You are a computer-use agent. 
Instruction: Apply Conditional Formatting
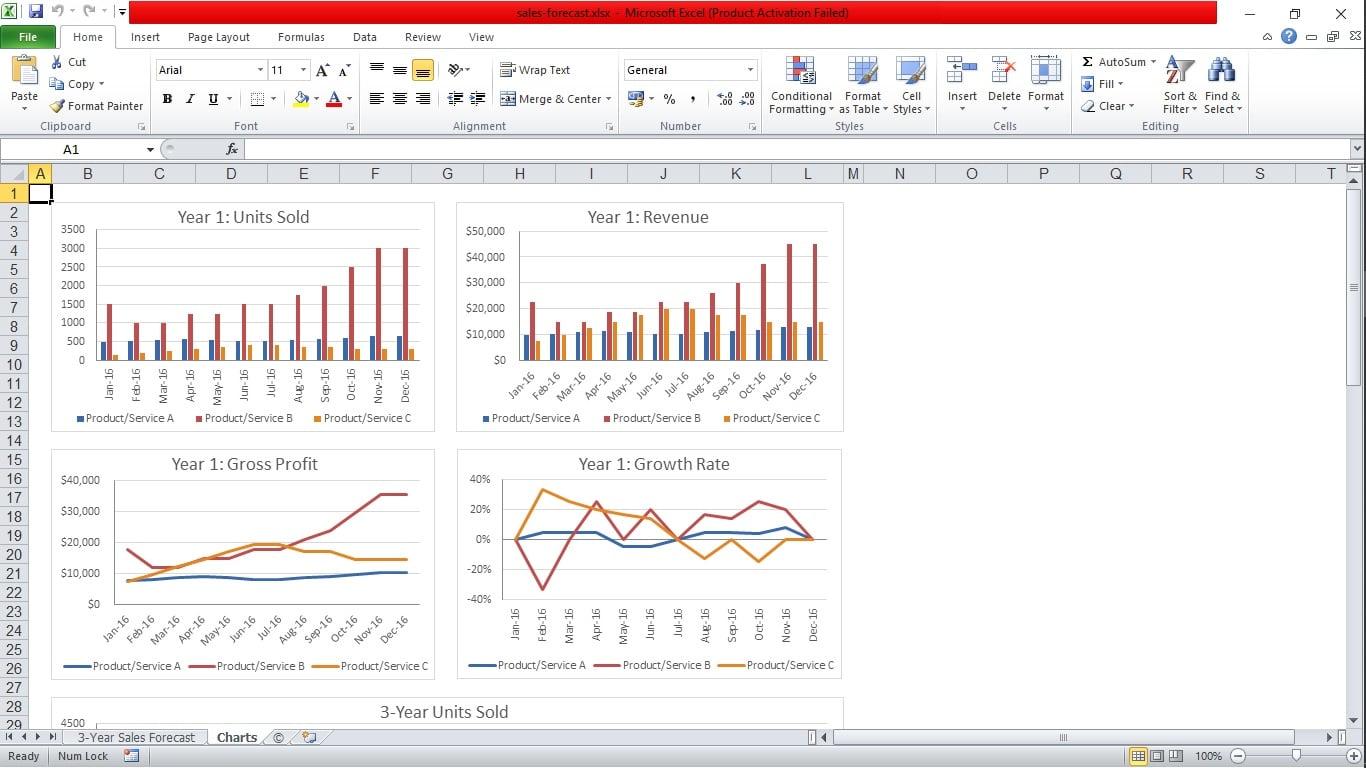point(800,85)
